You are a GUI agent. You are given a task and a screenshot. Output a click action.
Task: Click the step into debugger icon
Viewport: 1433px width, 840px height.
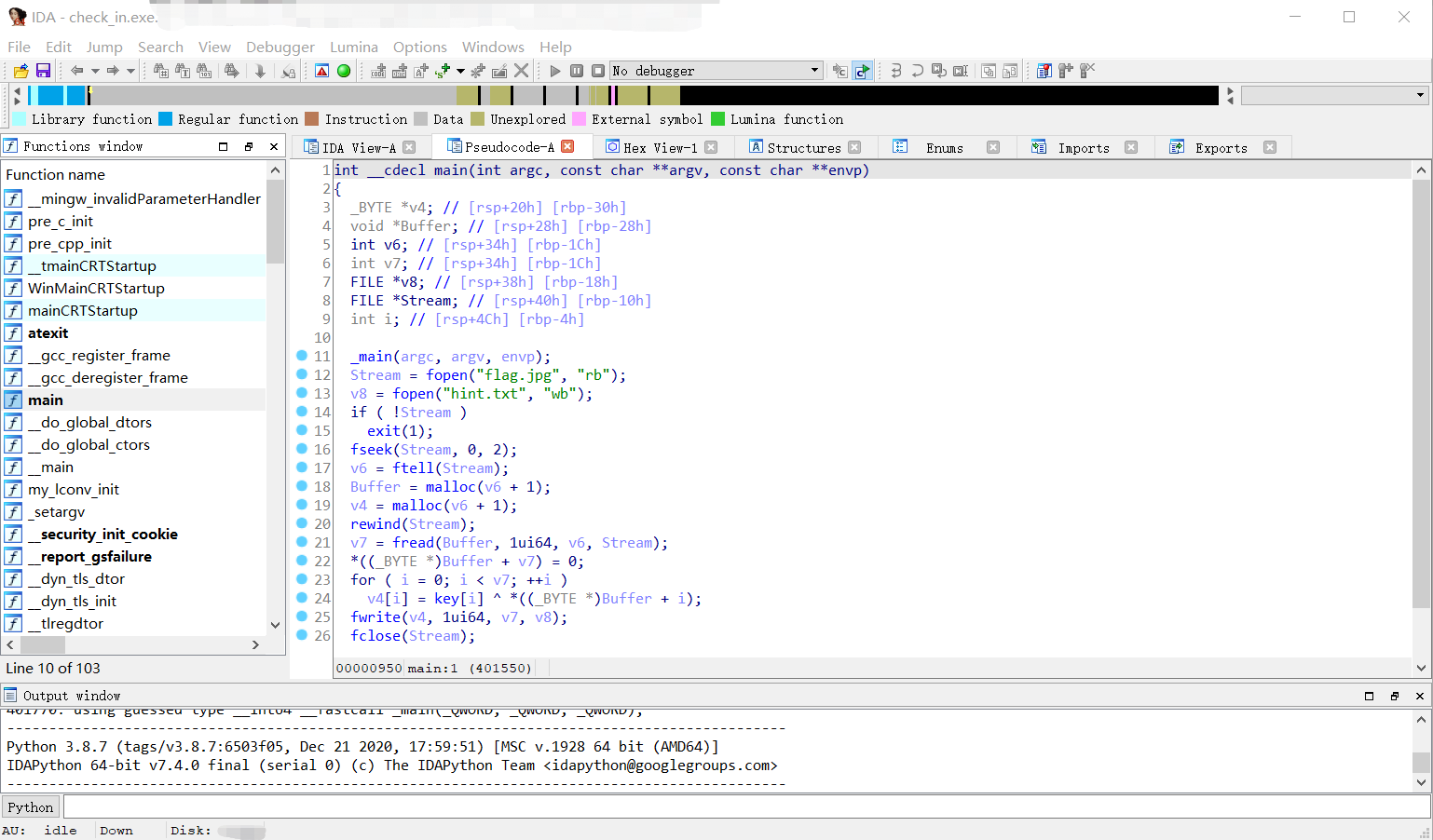tap(896, 71)
